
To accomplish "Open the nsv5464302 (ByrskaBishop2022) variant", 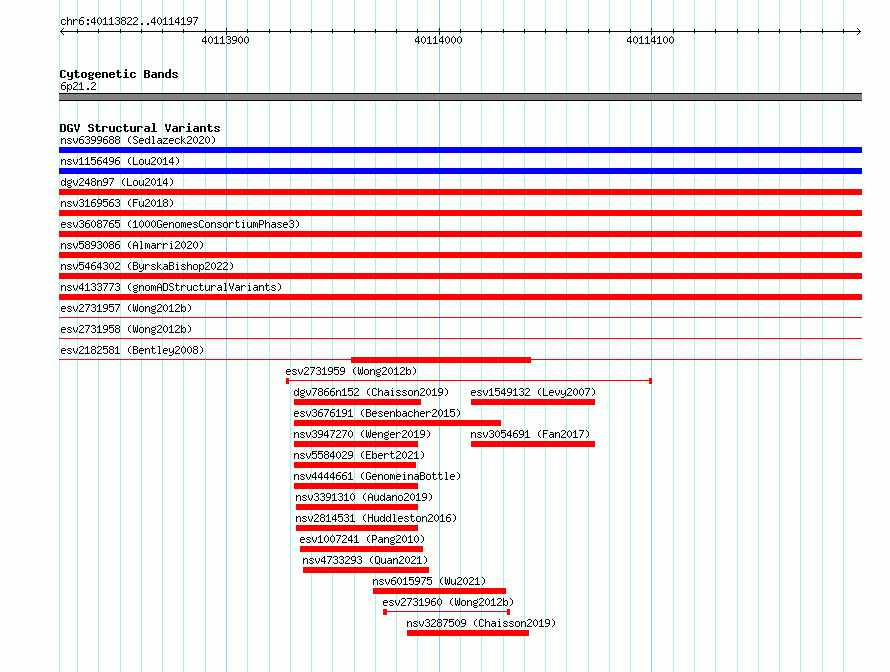I will (x=147, y=266).
